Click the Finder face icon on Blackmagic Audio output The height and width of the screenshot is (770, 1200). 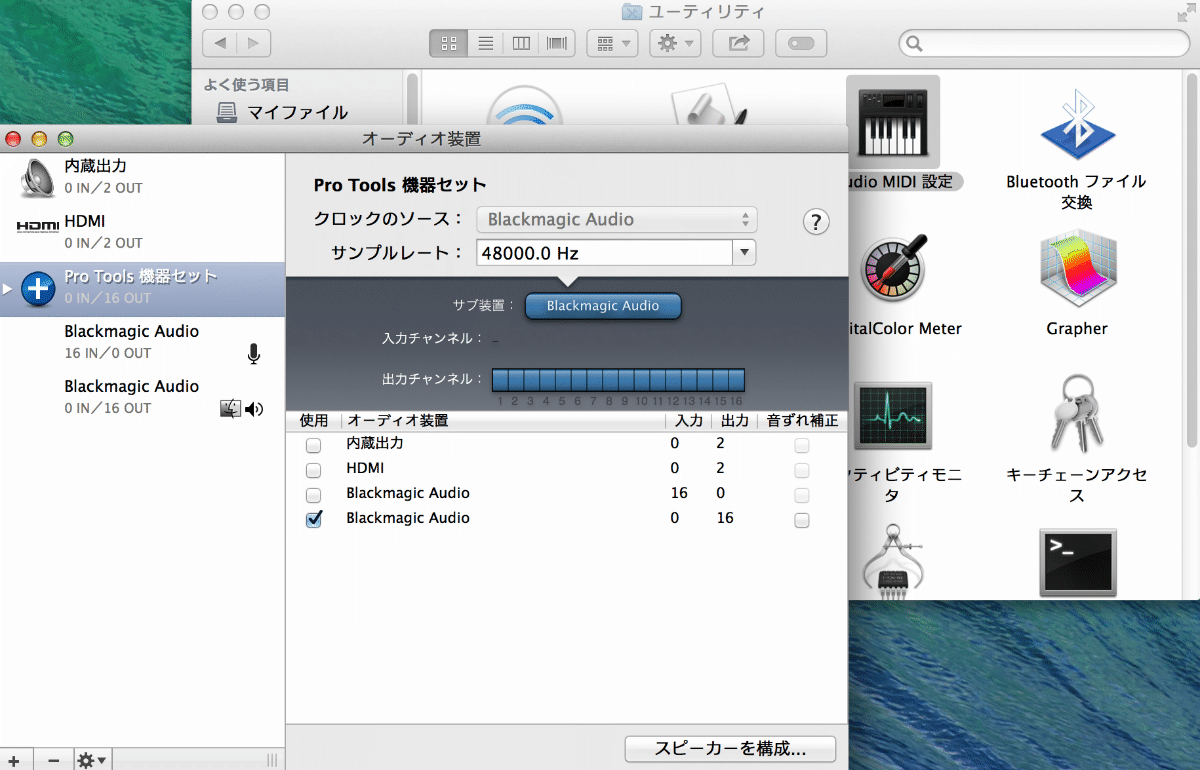[231, 408]
